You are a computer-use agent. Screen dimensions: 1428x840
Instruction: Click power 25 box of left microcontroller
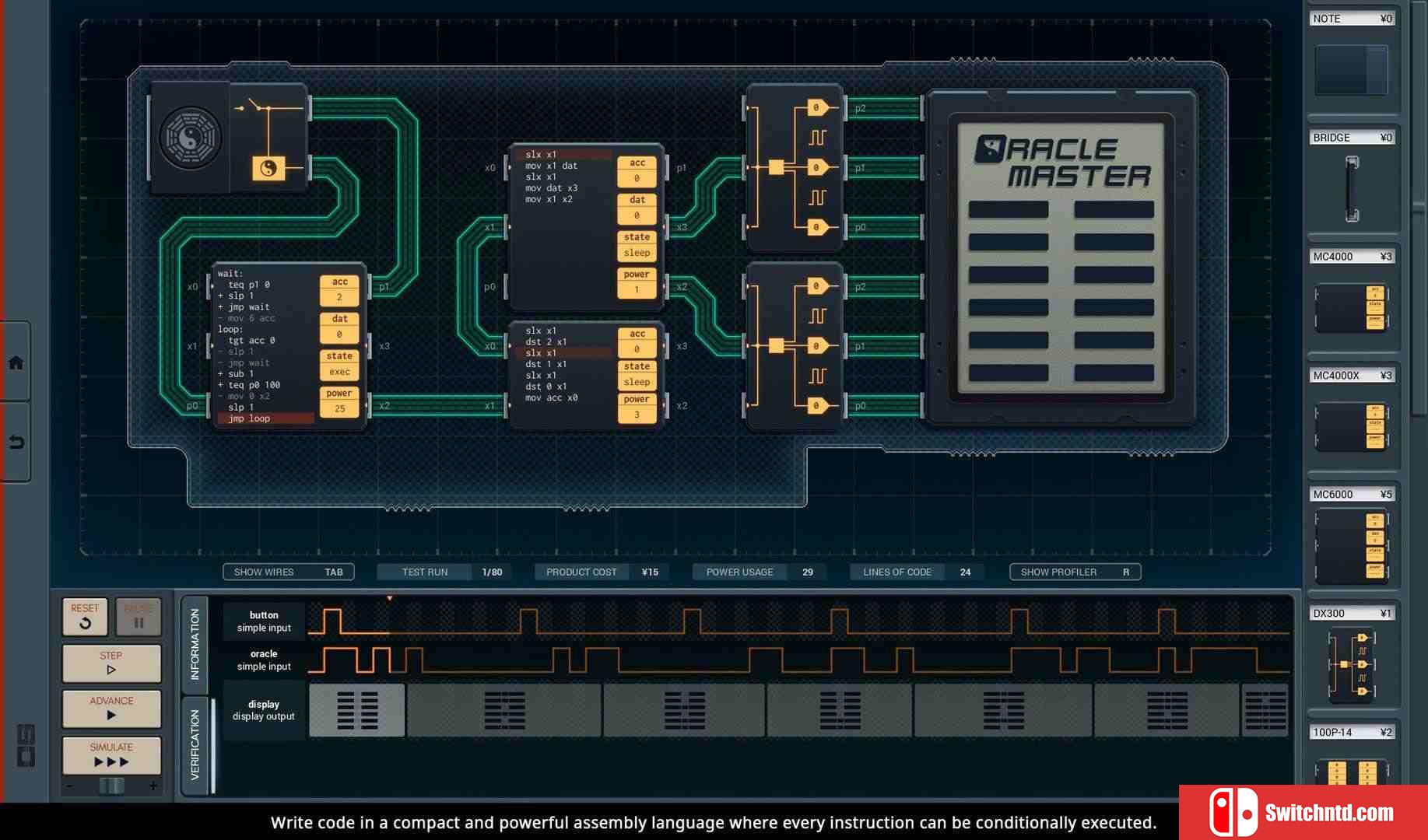pyautogui.click(x=339, y=401)
